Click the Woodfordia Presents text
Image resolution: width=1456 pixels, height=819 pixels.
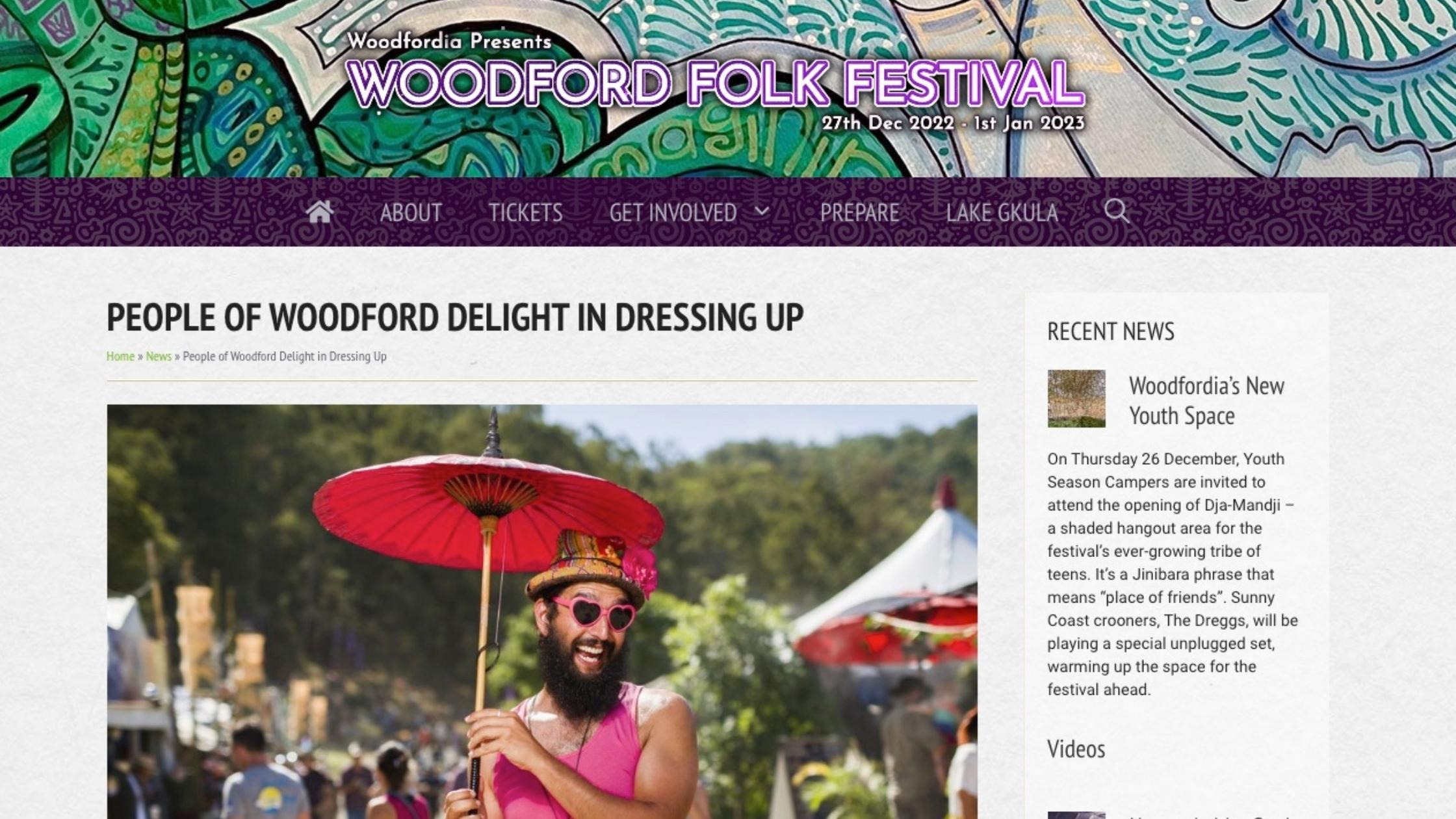[449, 41]
